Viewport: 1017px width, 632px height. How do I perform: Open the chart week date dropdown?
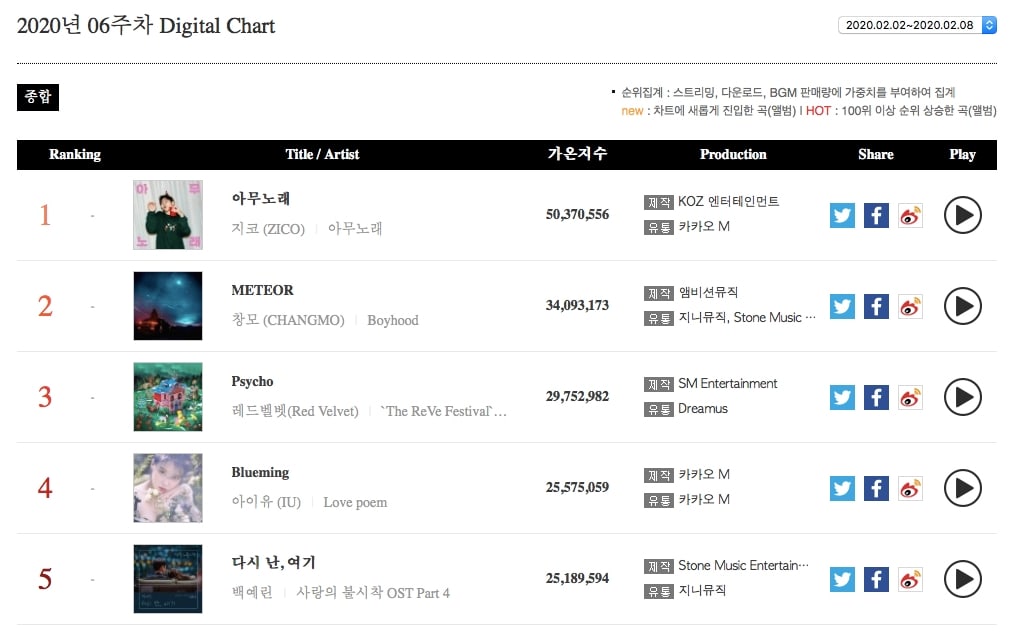917,25
